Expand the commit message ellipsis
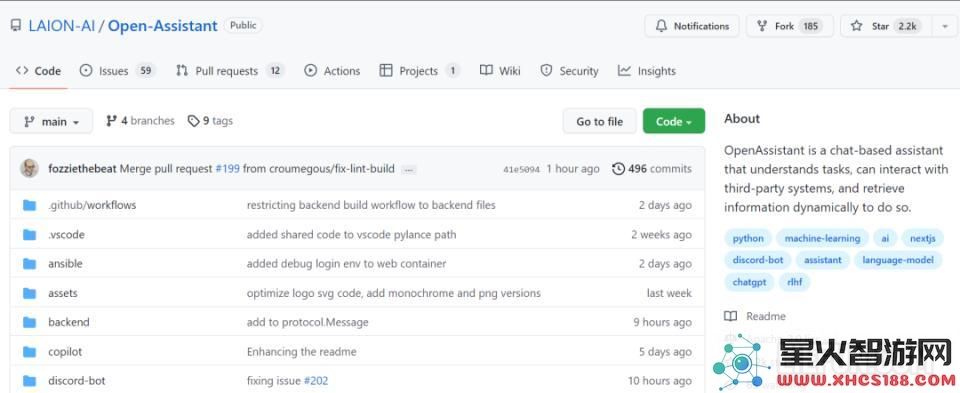 tap(409, 170)
